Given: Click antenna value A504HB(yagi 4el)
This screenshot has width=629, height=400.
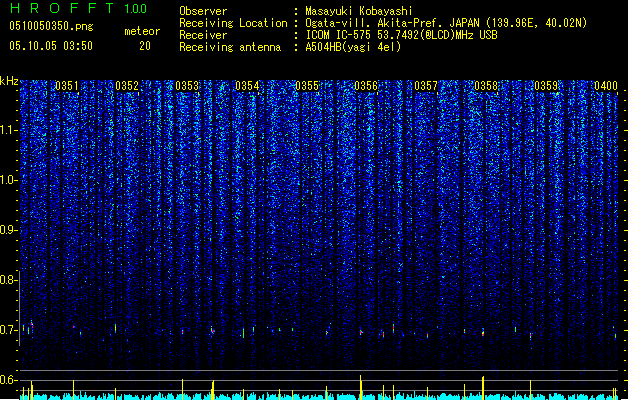Looking at the screenshot, I should pos(353,47).
